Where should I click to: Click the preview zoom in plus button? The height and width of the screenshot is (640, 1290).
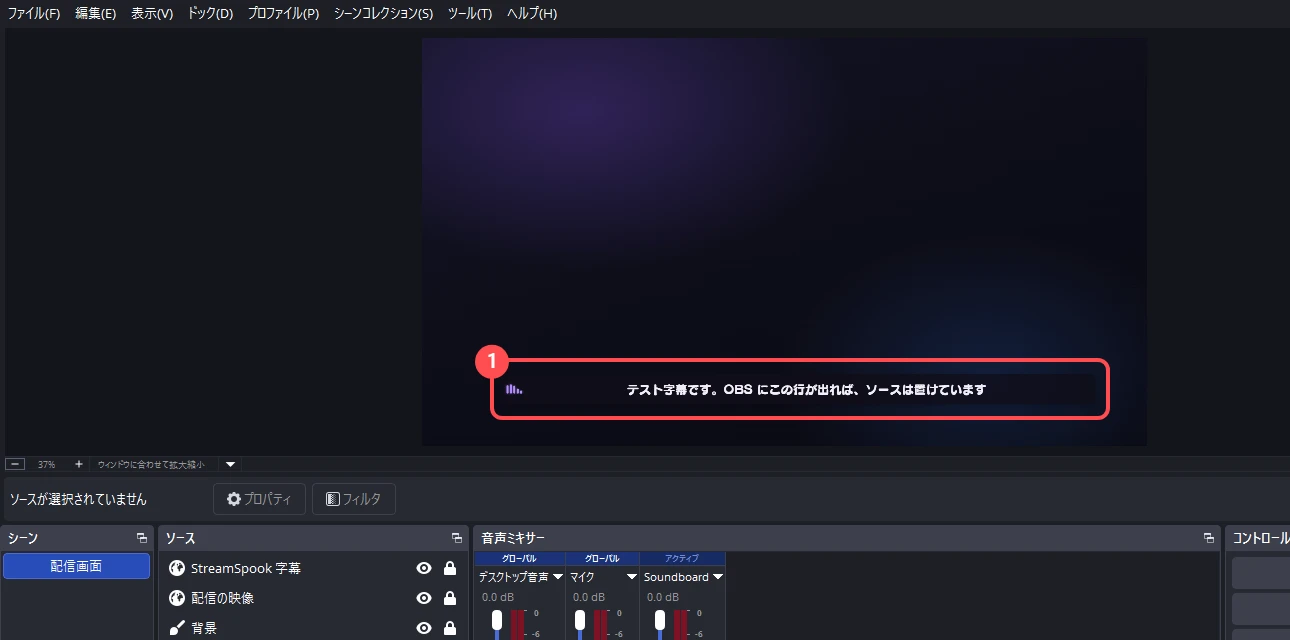click(x=79, y=464)
